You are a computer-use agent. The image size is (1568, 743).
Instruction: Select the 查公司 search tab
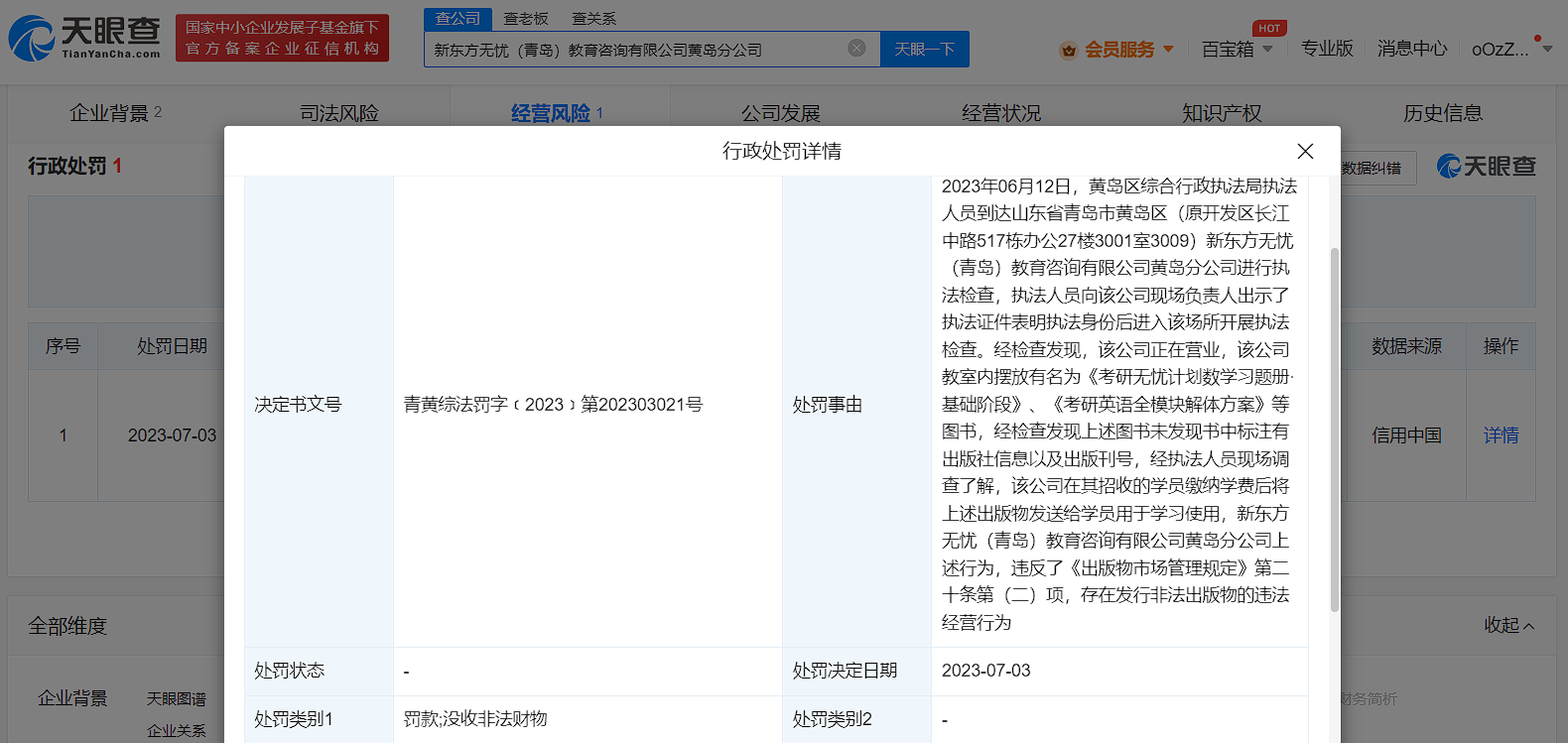[457, 19]
